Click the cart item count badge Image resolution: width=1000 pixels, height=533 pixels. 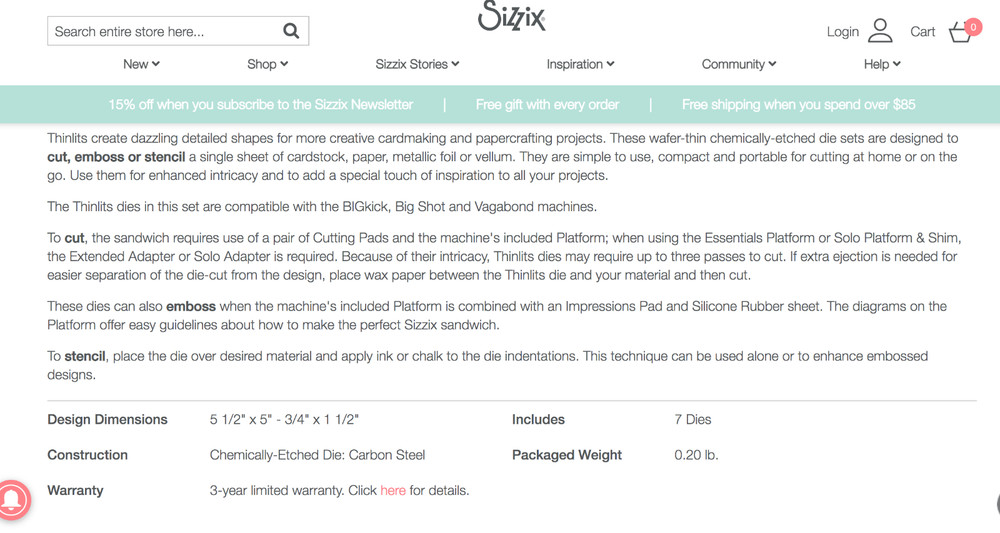[974, 27]
